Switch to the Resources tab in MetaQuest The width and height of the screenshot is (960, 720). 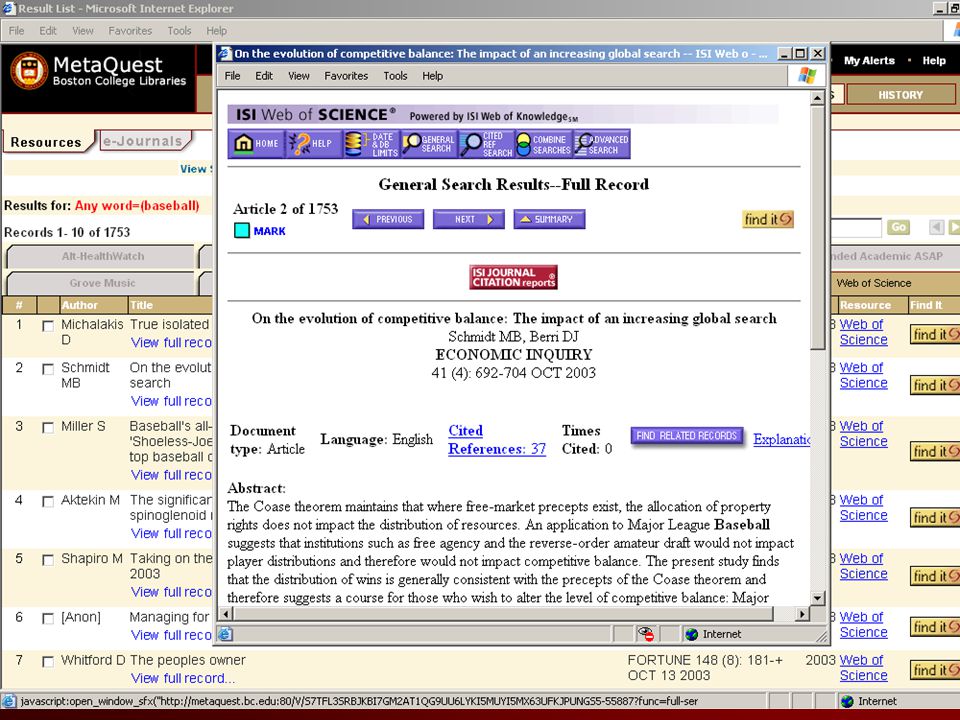[46, 142]
